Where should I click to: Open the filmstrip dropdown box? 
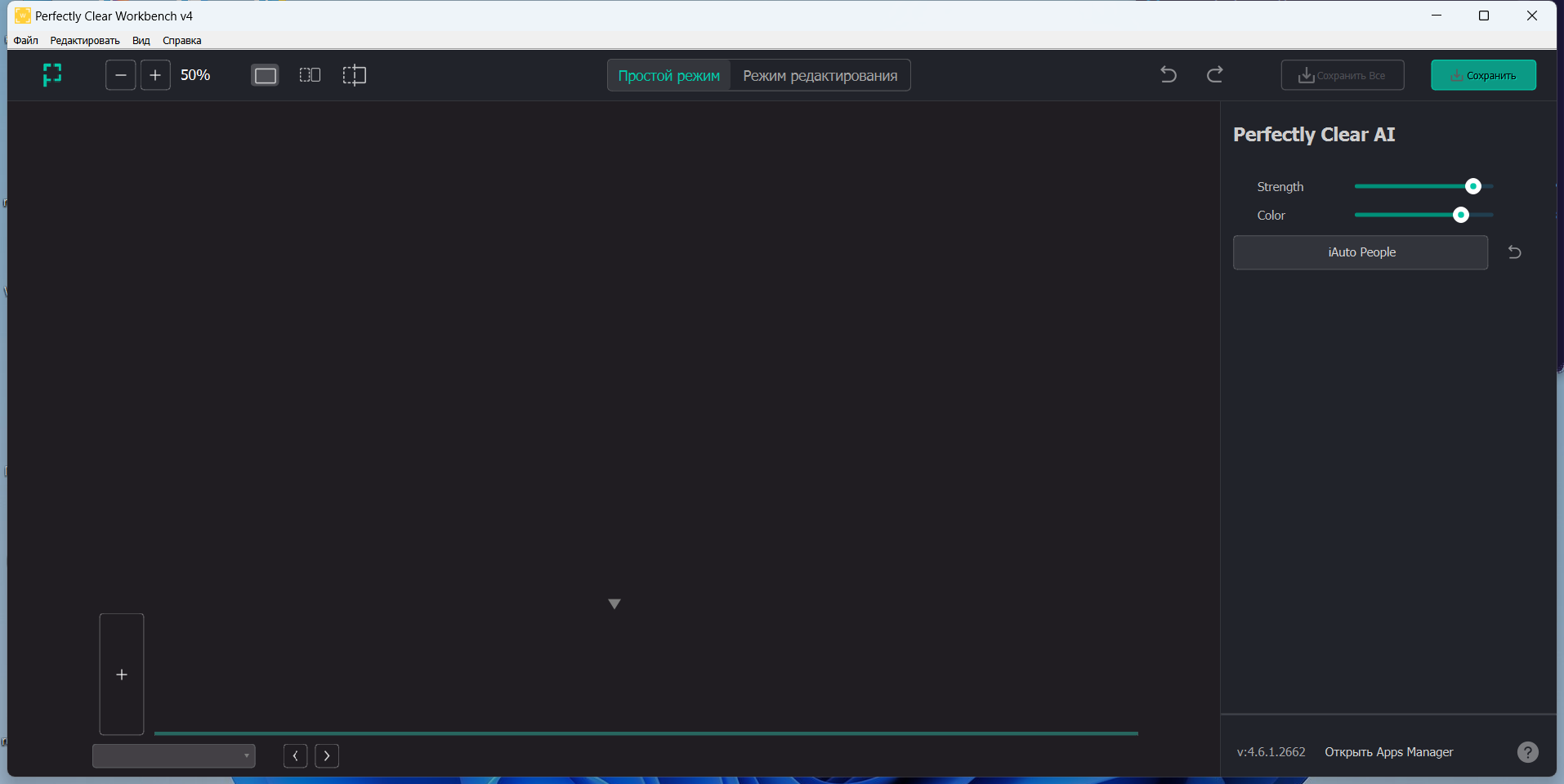click(x=174, y=756)
